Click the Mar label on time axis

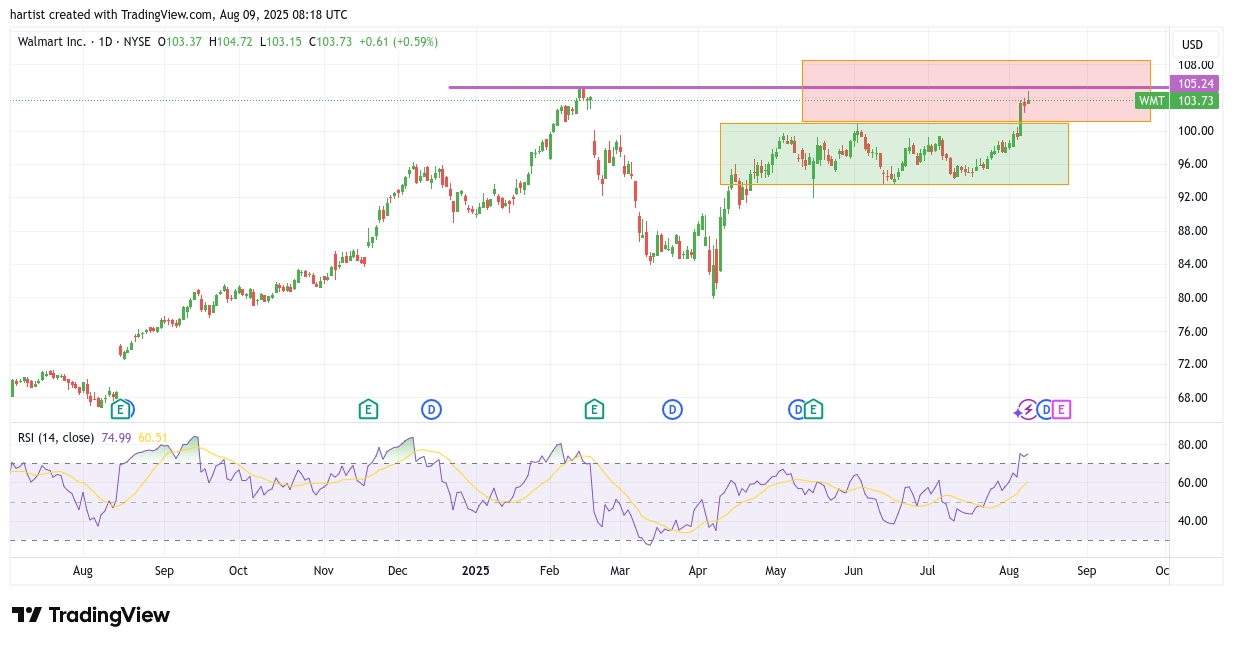[620, 571]
